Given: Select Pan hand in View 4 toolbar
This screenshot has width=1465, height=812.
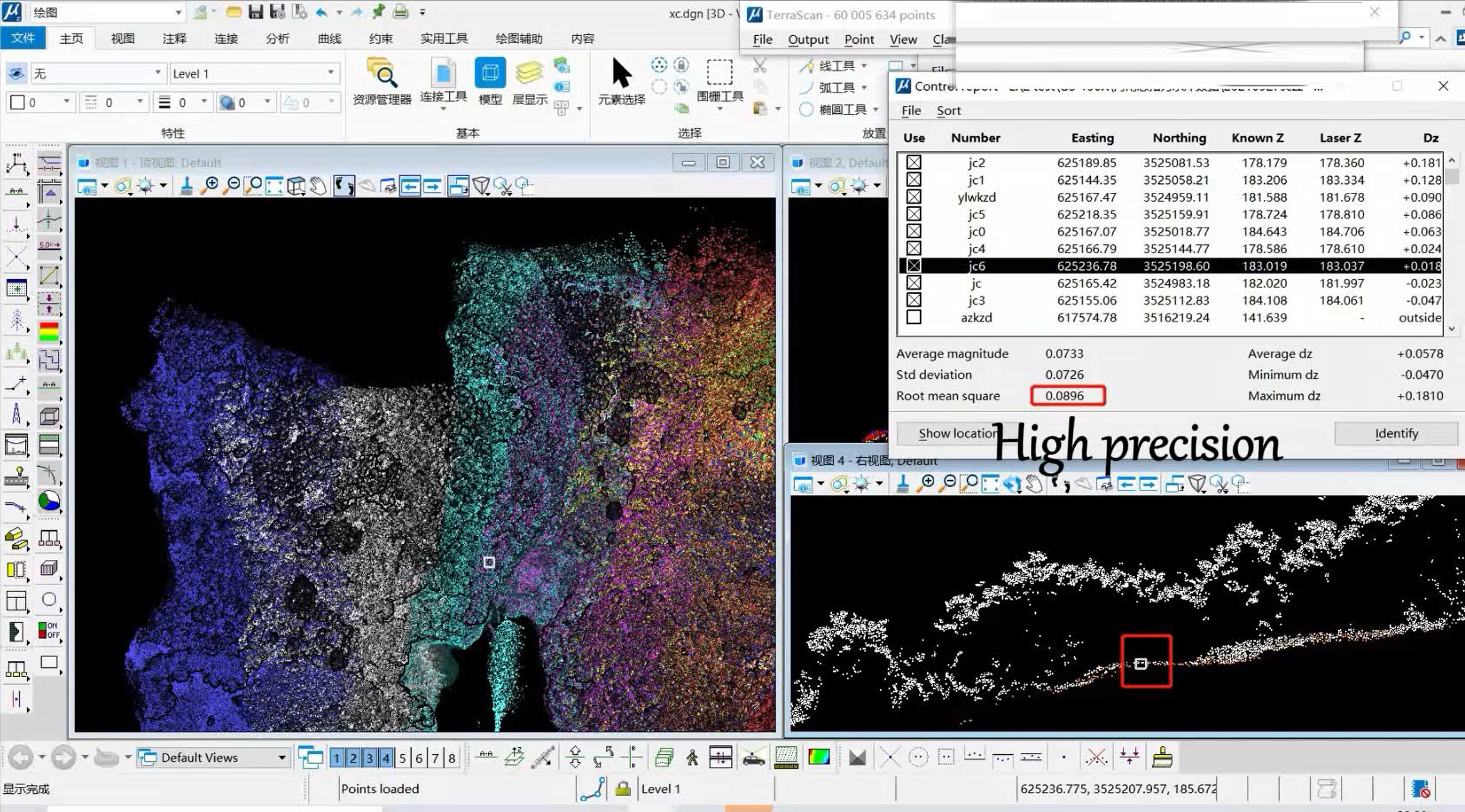Looking at the screenshot, I should [1034, 483].
